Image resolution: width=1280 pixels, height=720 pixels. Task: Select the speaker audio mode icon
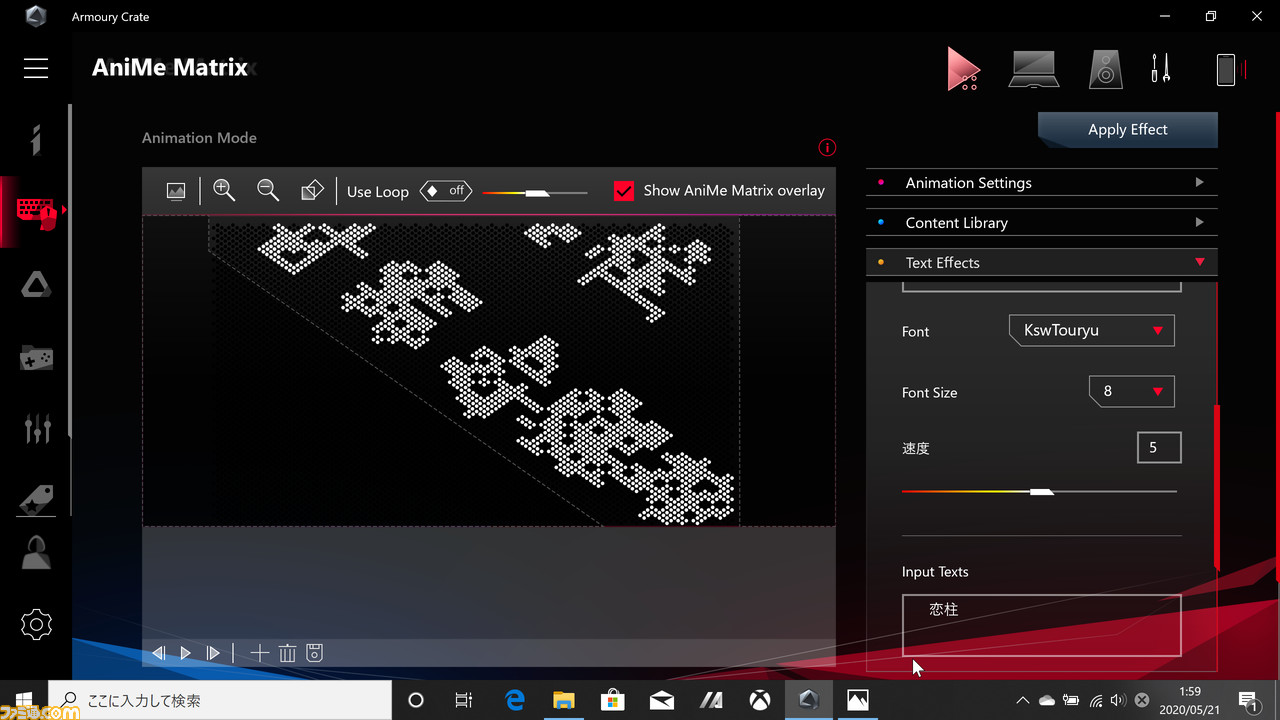1105,69
